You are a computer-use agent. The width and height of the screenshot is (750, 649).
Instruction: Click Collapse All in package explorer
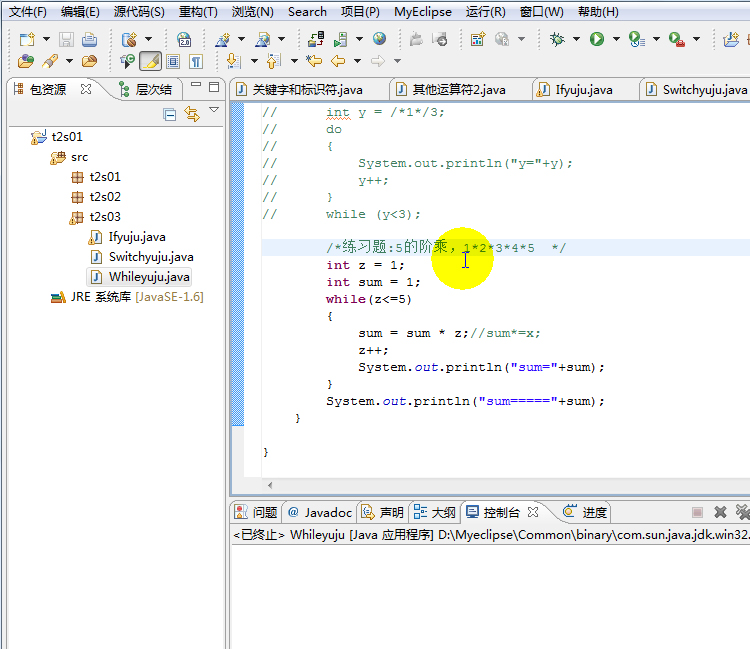(169, 115)
